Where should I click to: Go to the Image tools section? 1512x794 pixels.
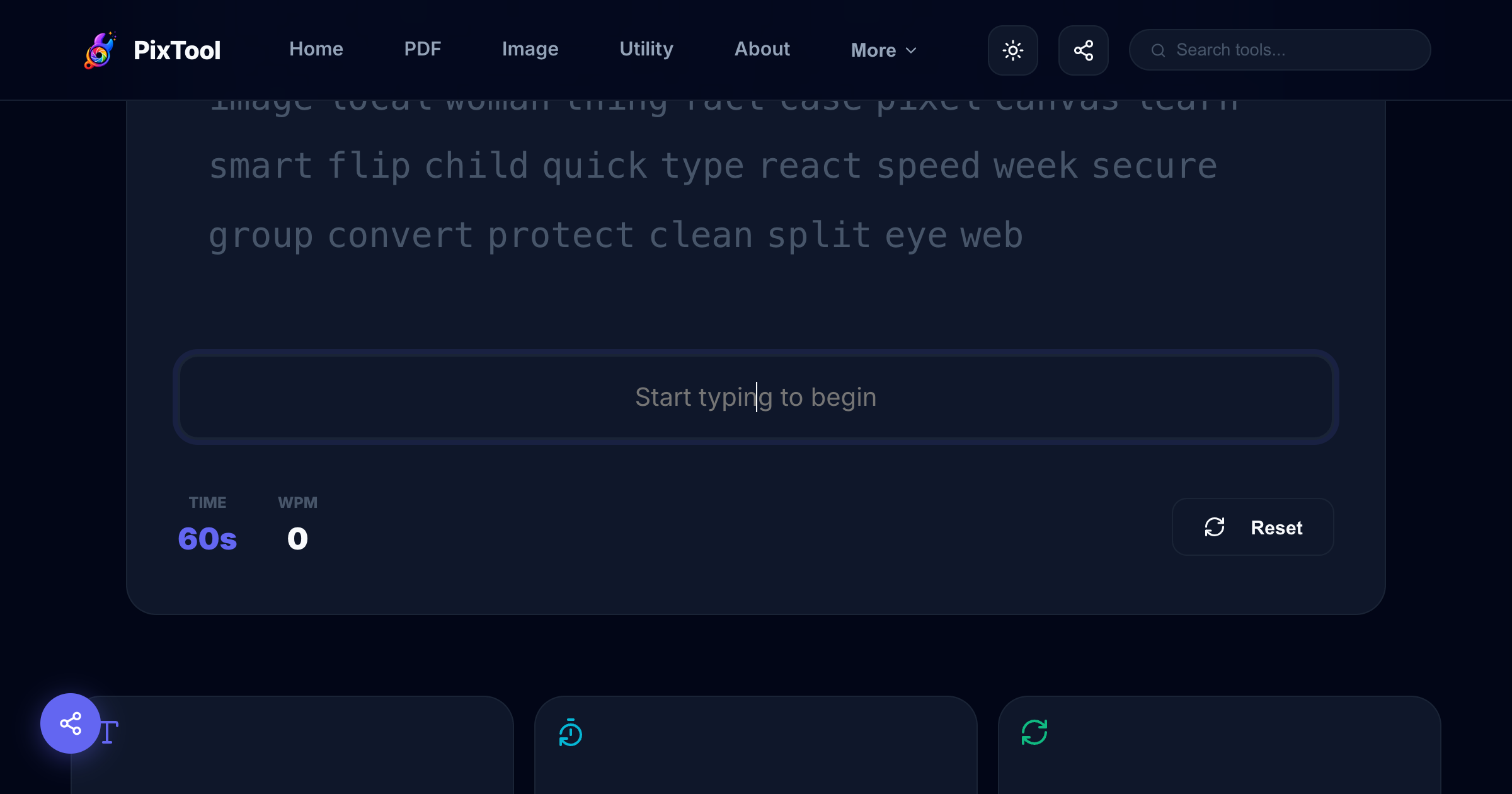pyautogui.click(x=530, y=49)
